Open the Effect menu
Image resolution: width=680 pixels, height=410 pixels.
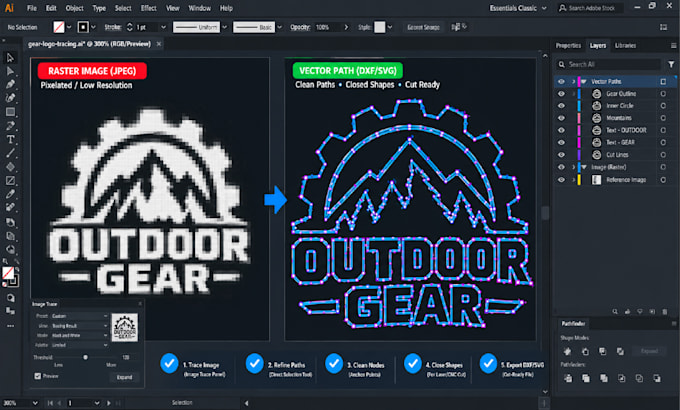(x=148, y=8)
